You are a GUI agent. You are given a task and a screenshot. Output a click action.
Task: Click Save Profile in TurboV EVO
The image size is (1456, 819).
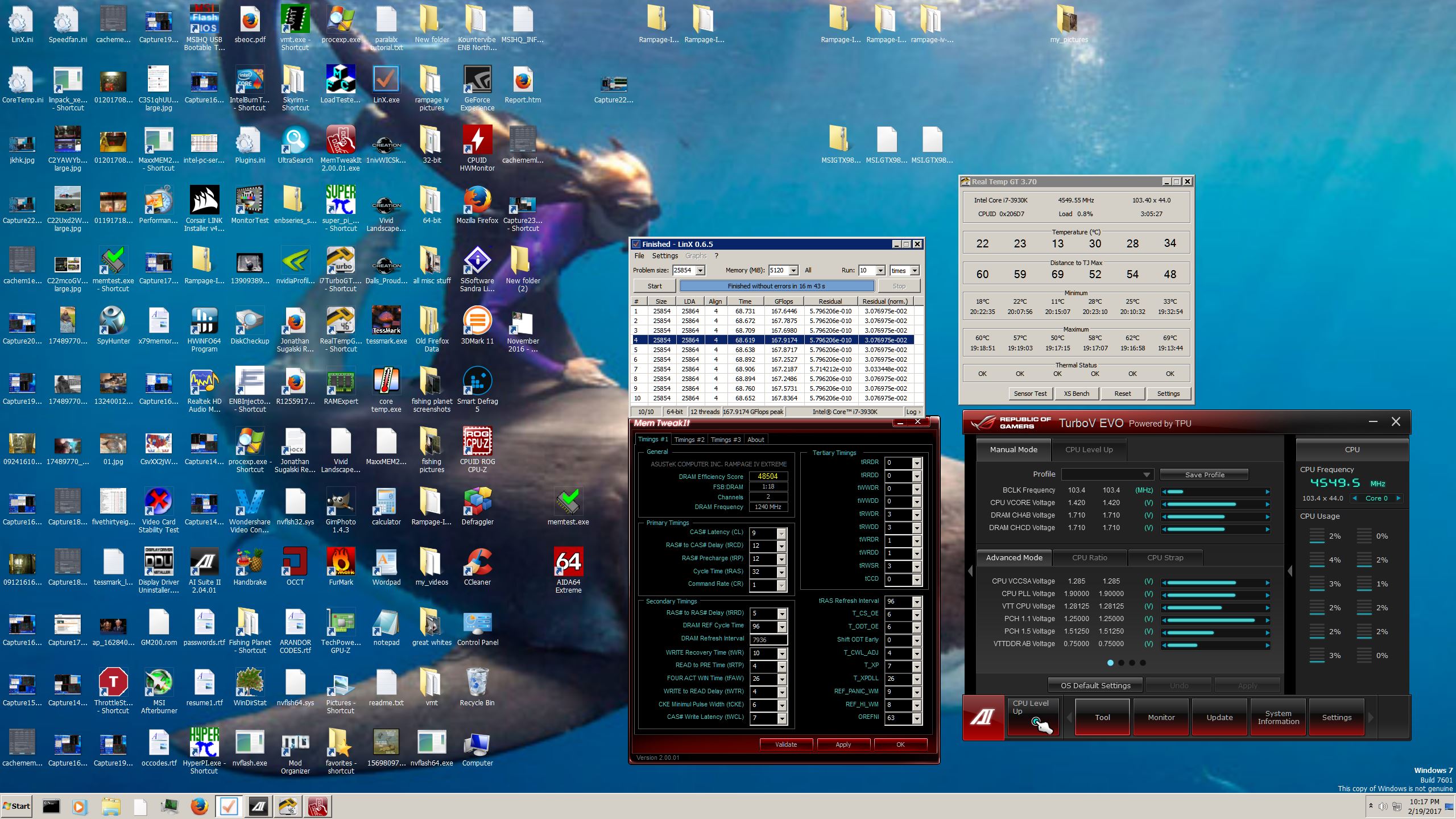pos(1204,475)
